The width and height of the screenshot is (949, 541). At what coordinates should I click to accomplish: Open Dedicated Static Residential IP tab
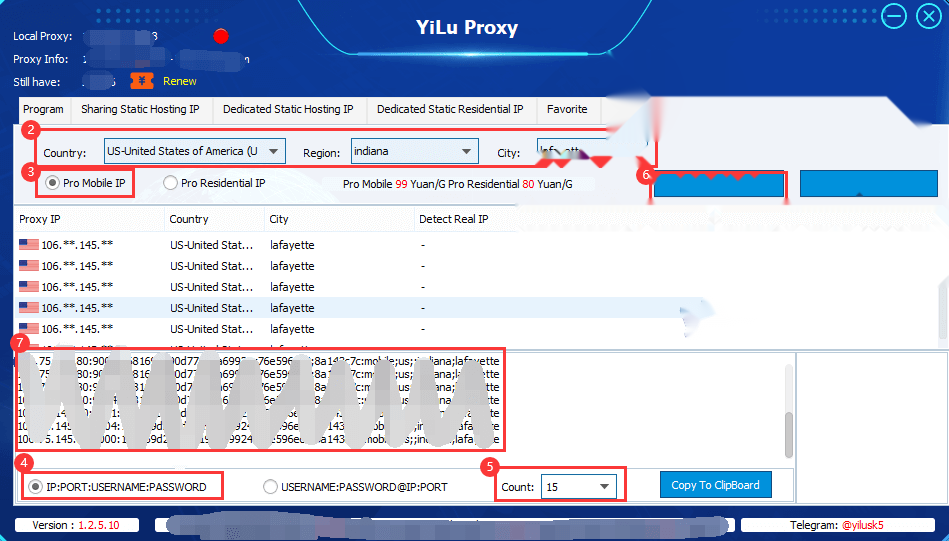click(x=450, y=110)
